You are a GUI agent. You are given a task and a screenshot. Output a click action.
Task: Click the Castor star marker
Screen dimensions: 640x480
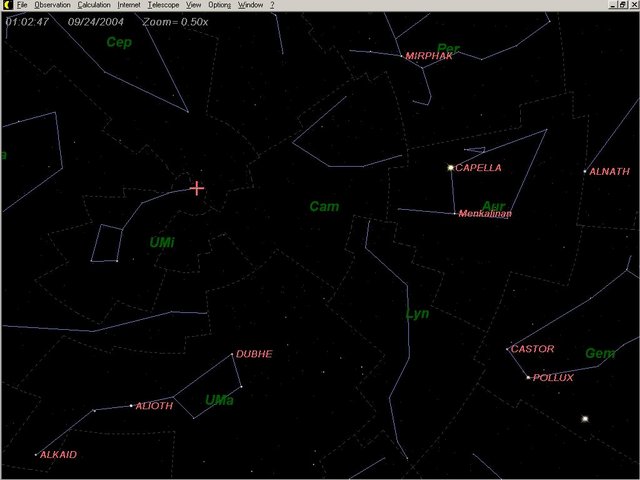coord(508,349)
